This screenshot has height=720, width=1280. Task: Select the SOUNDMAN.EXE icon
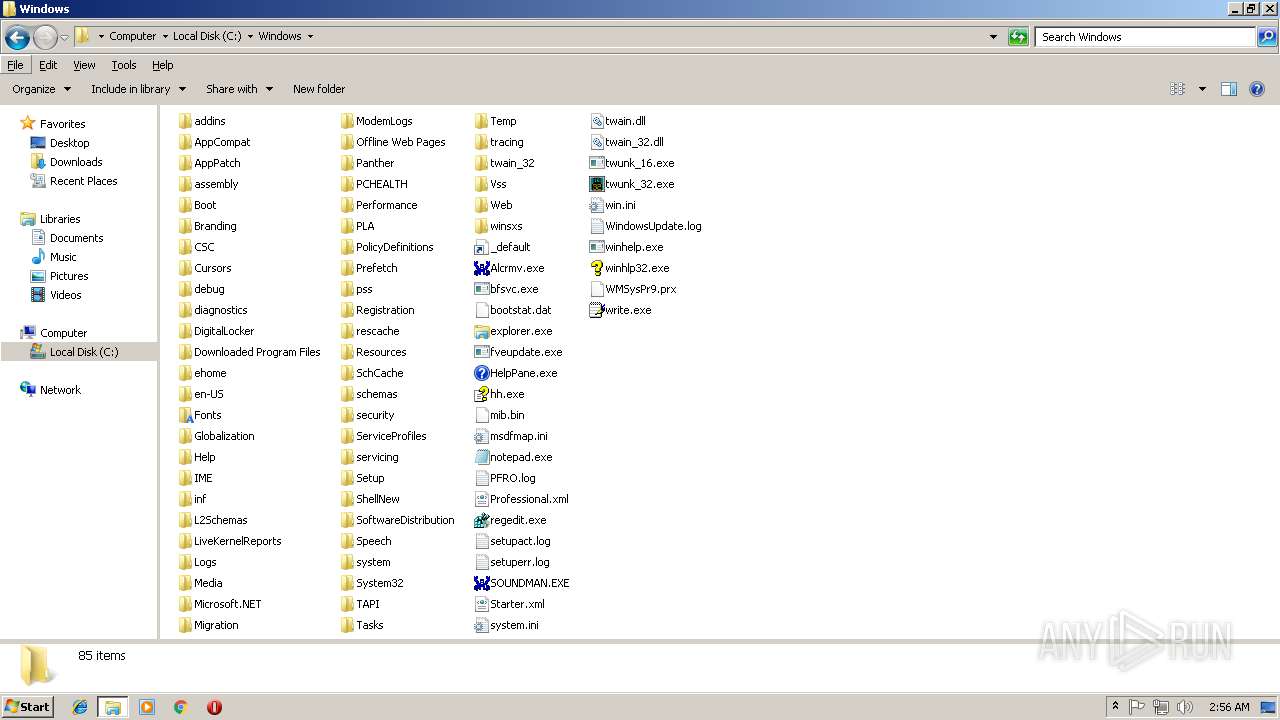481,583
